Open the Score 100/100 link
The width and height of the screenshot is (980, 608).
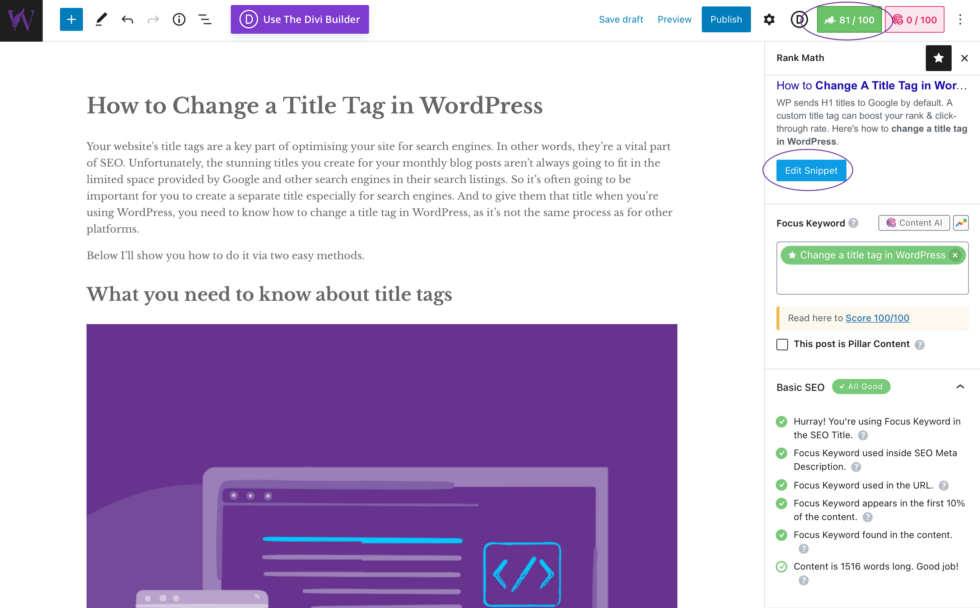pyautogui.click(x=877, y=318)
